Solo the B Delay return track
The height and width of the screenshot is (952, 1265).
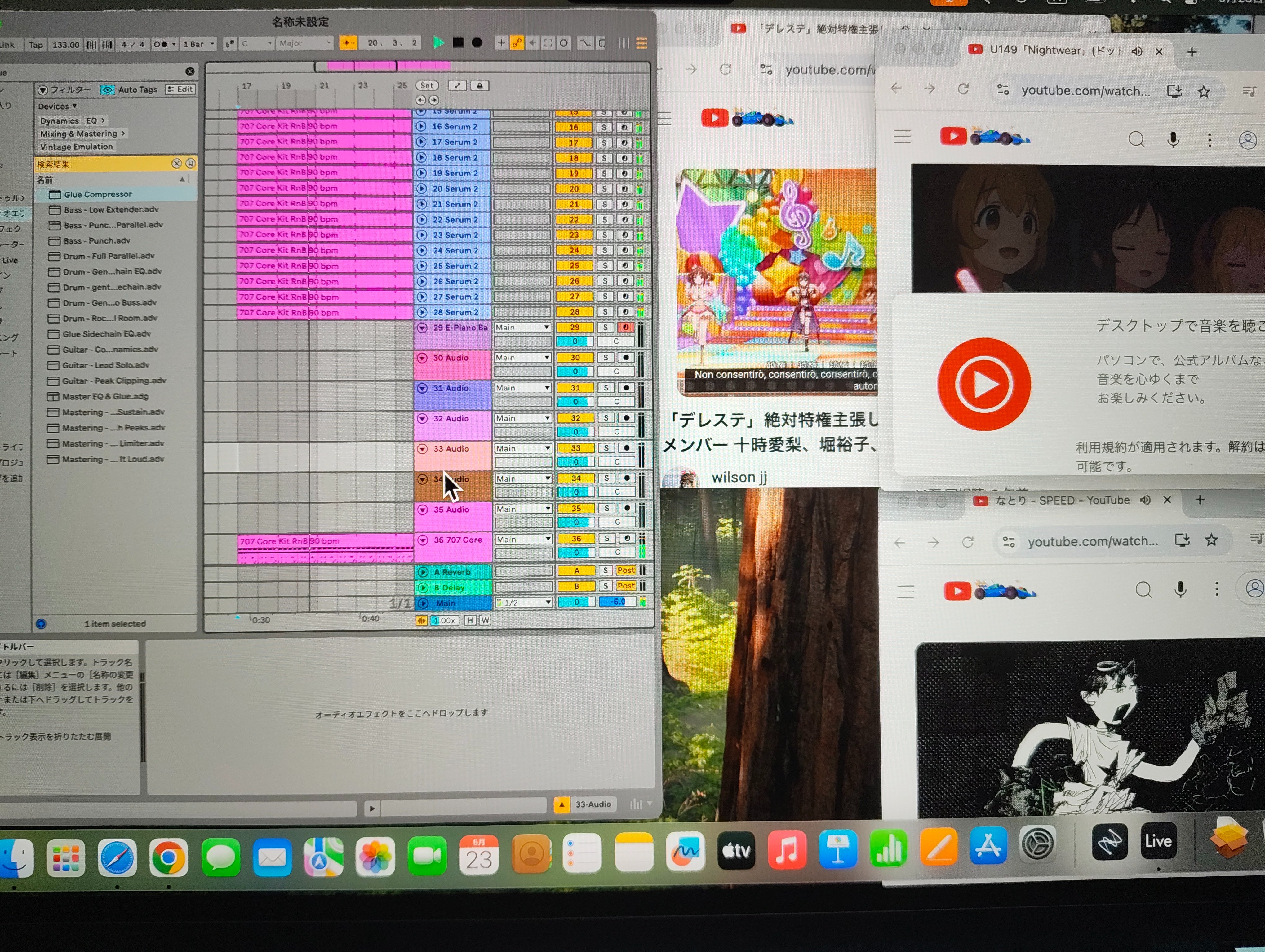pos(606,586)
